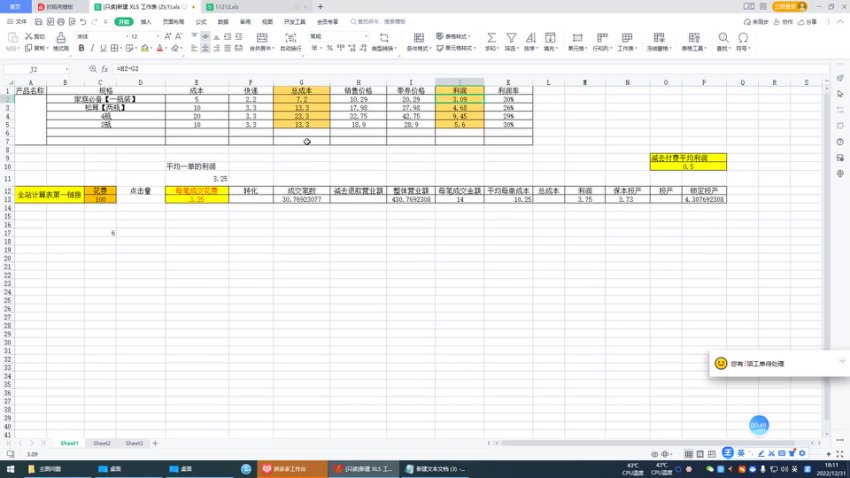Click the Save icon in quick access bar
The height and width of the screenshot is (478, 850).
38,22
